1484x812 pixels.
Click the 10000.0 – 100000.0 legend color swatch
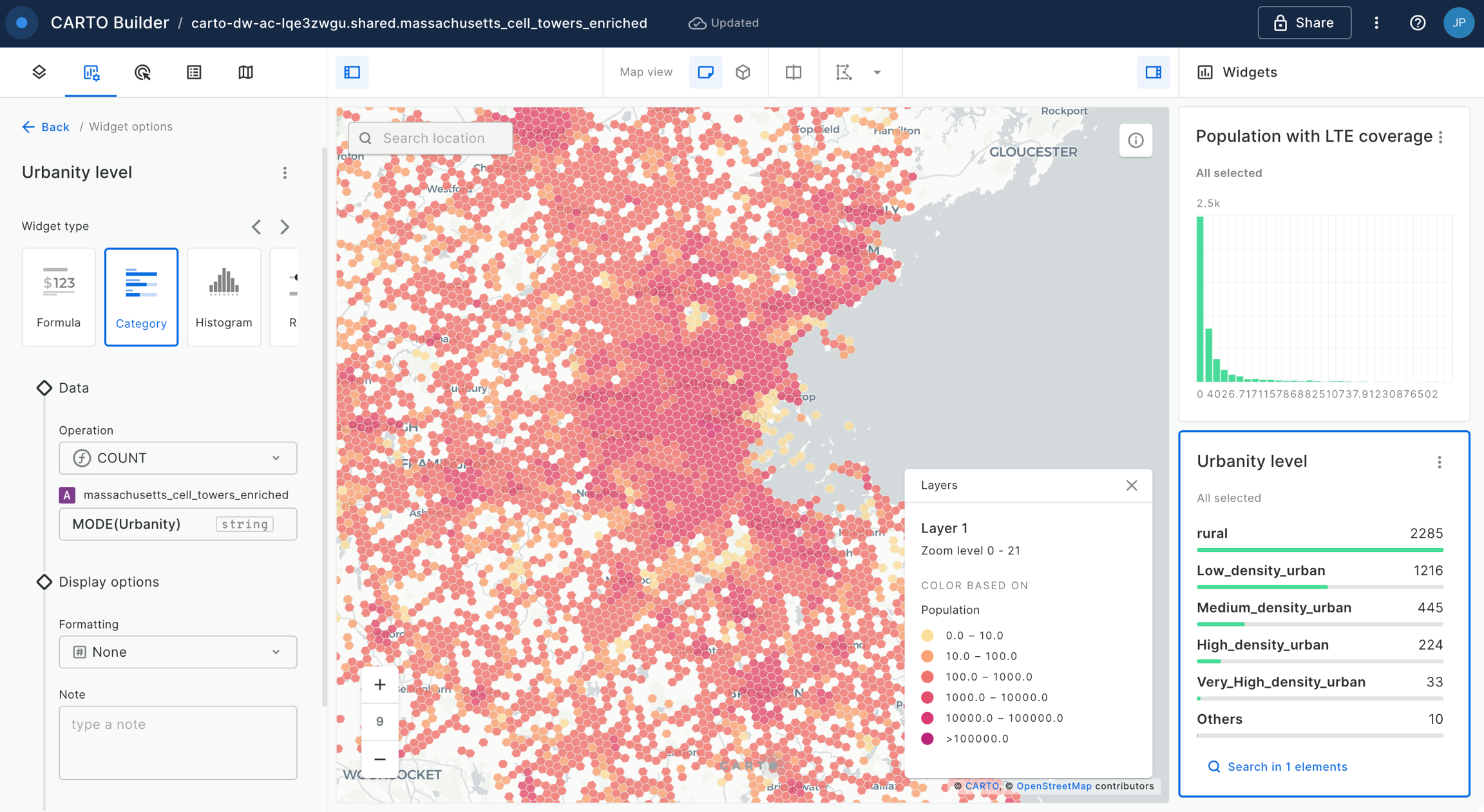927,718
